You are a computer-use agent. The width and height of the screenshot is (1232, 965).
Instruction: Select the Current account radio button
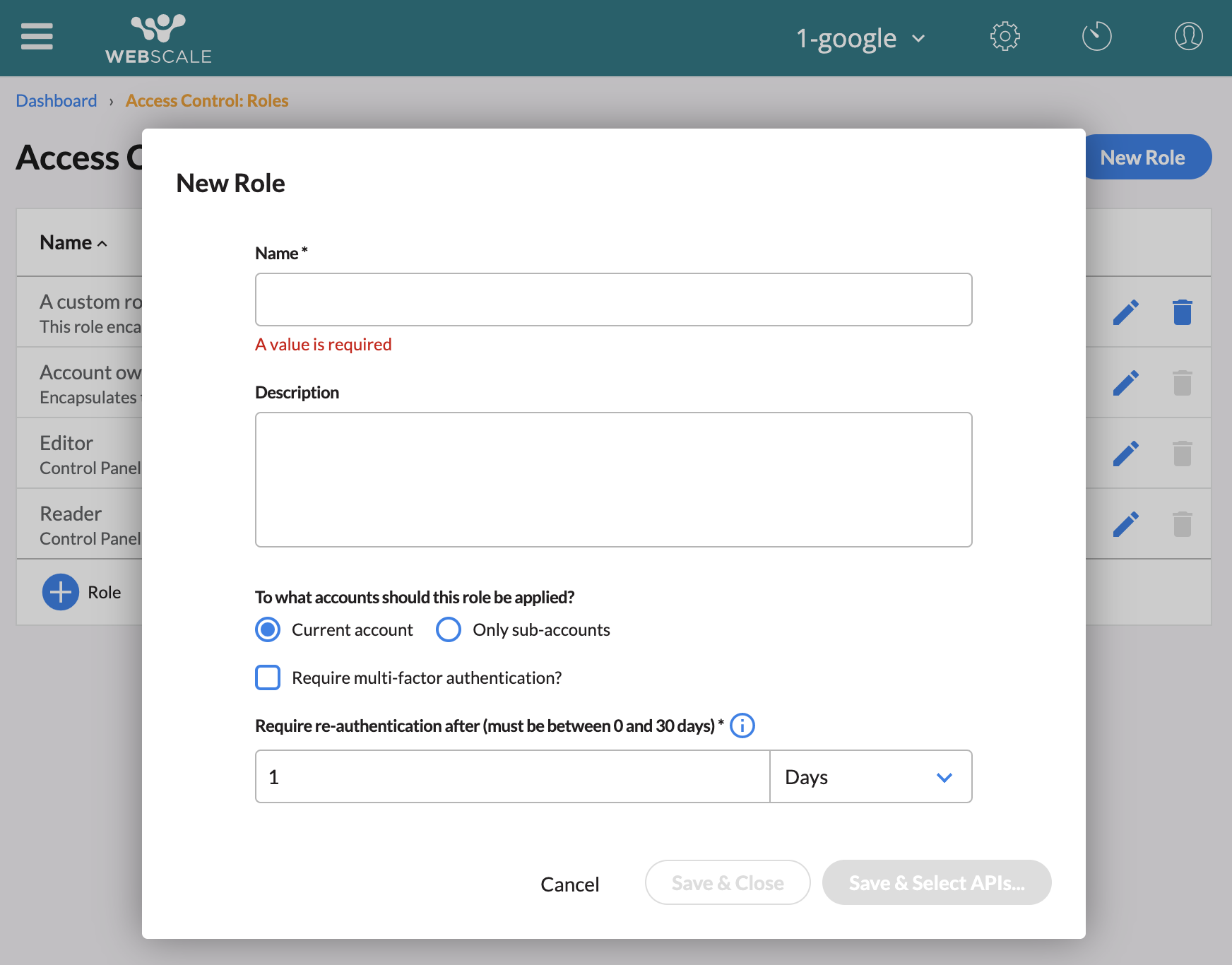(x=268, y=629)
